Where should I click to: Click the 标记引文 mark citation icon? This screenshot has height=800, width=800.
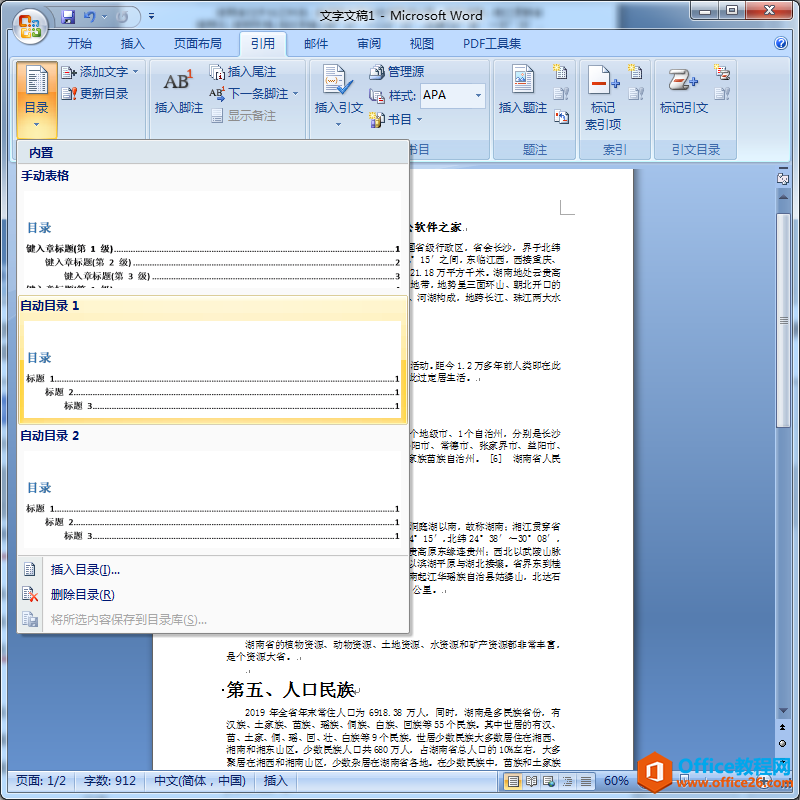pyautogui.click(x=683, y=80)
